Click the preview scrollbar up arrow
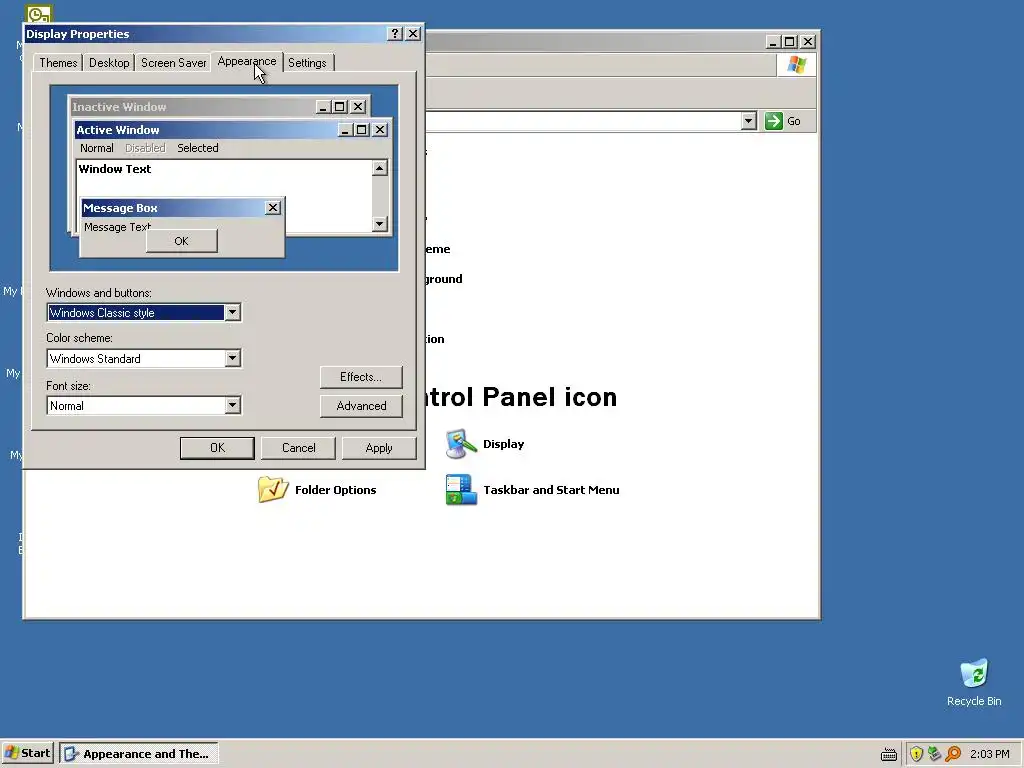1024x768 pixels. point(379,168)
